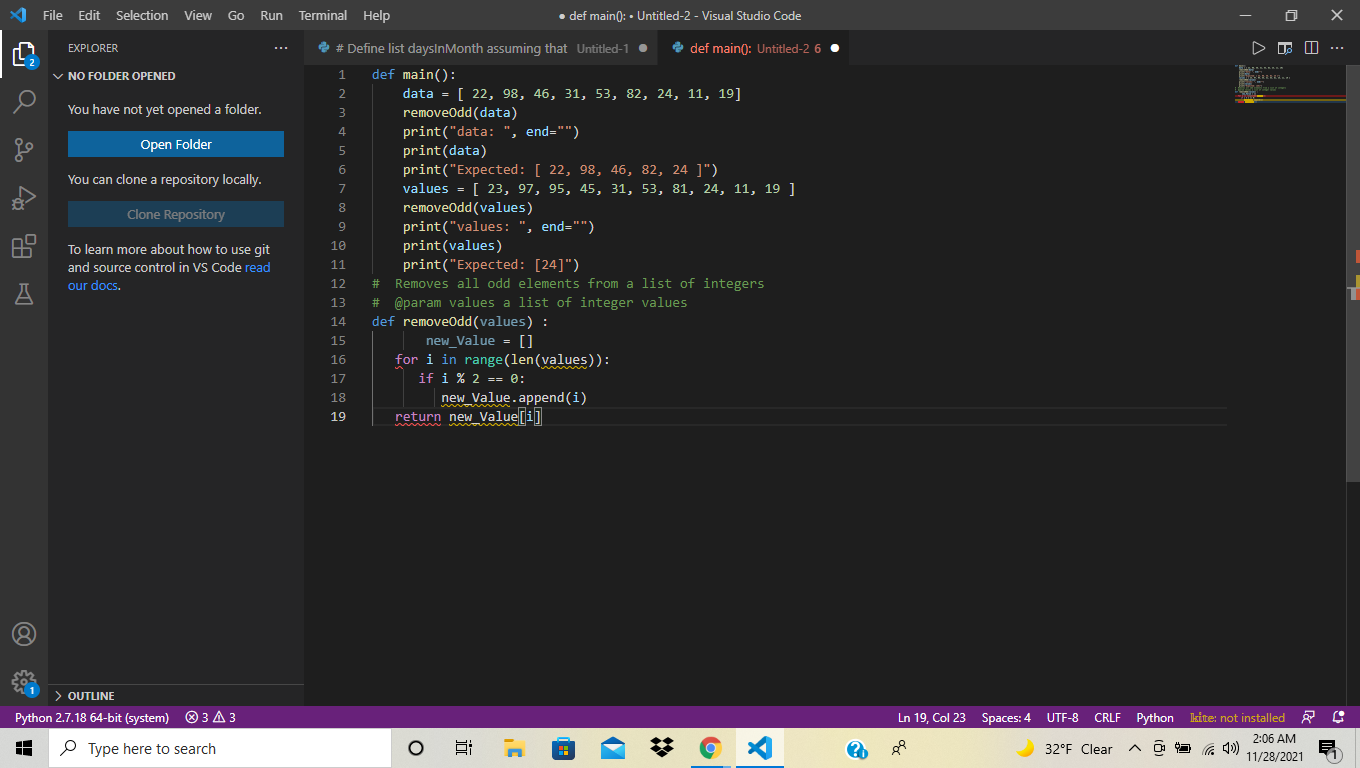This screenshot has height=768, width=1360.
Task: Collapse the No Folder Opened section
Action: [x=120, y=76]
